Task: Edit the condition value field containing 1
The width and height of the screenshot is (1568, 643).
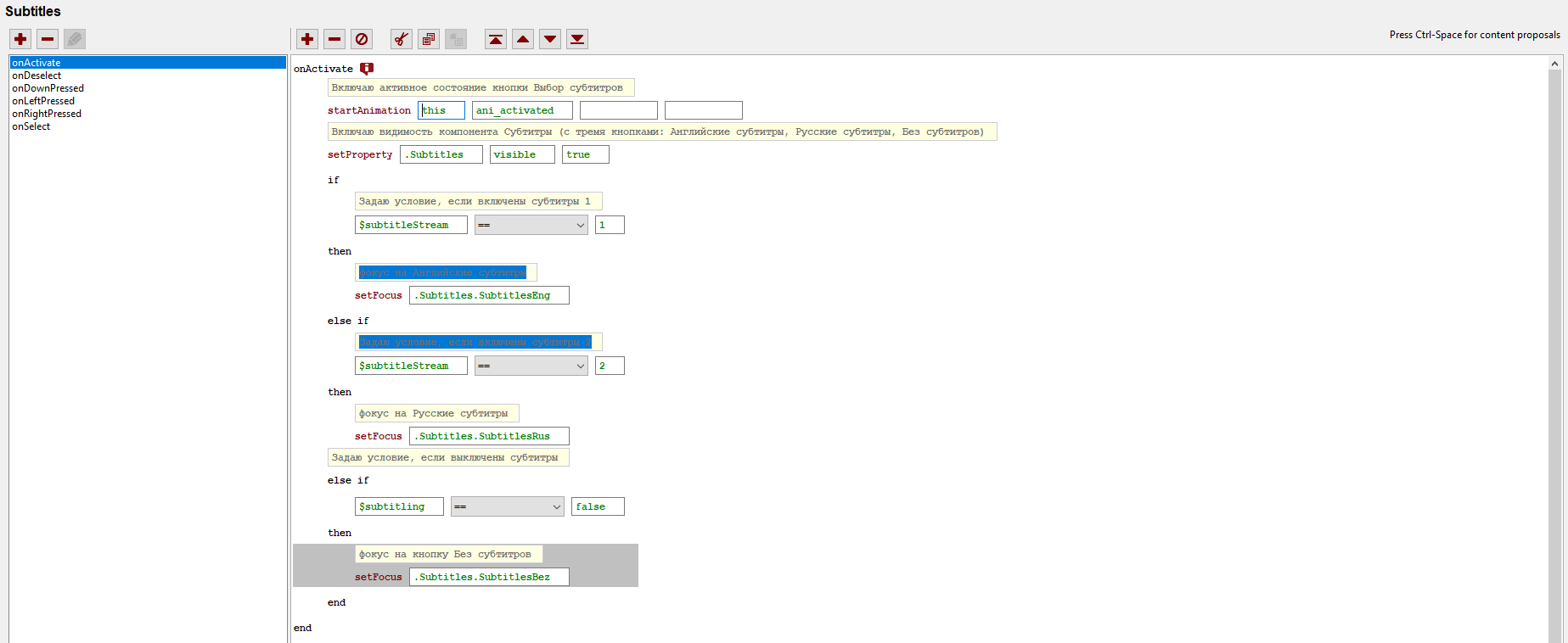Action: click(610, 225)
